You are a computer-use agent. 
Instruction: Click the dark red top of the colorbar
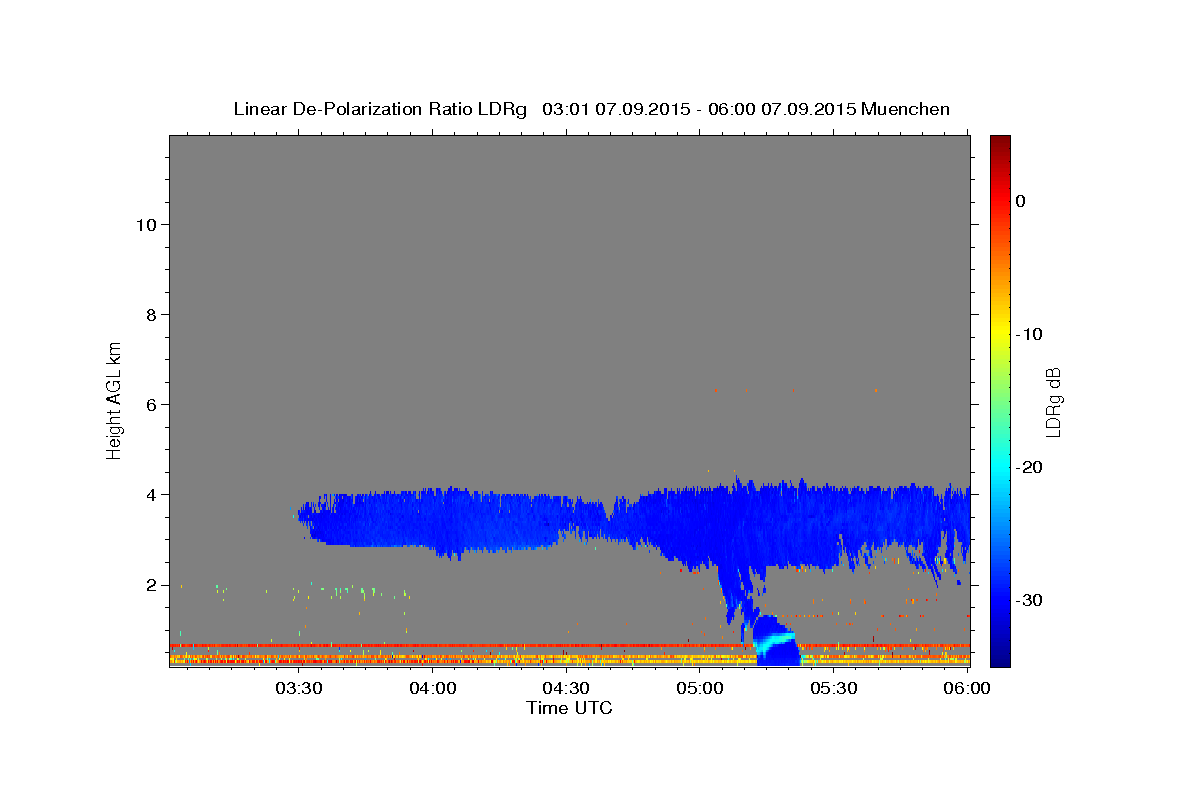(1000, 143)
